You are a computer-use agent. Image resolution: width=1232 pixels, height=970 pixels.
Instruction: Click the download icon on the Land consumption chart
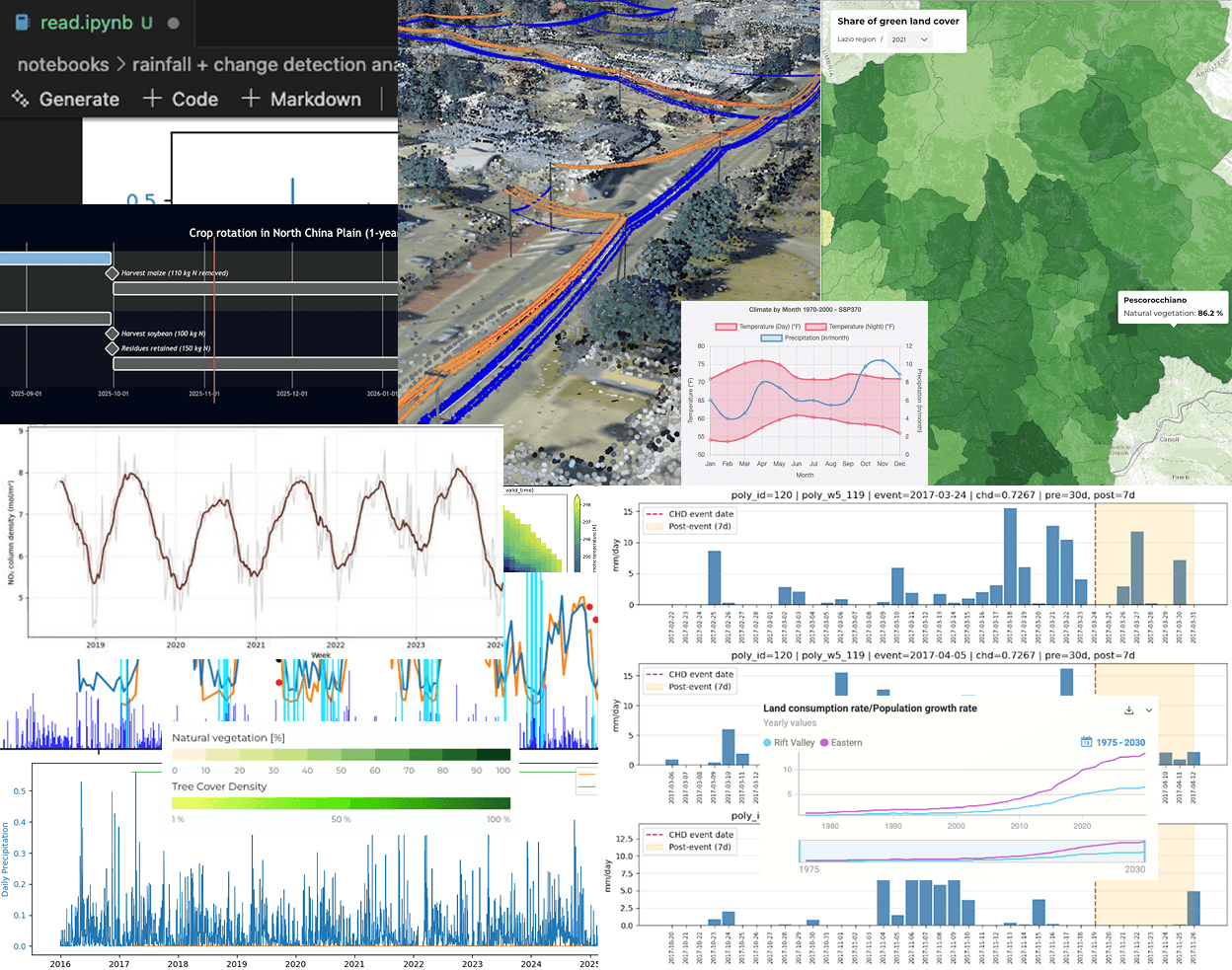(1128, 709)
